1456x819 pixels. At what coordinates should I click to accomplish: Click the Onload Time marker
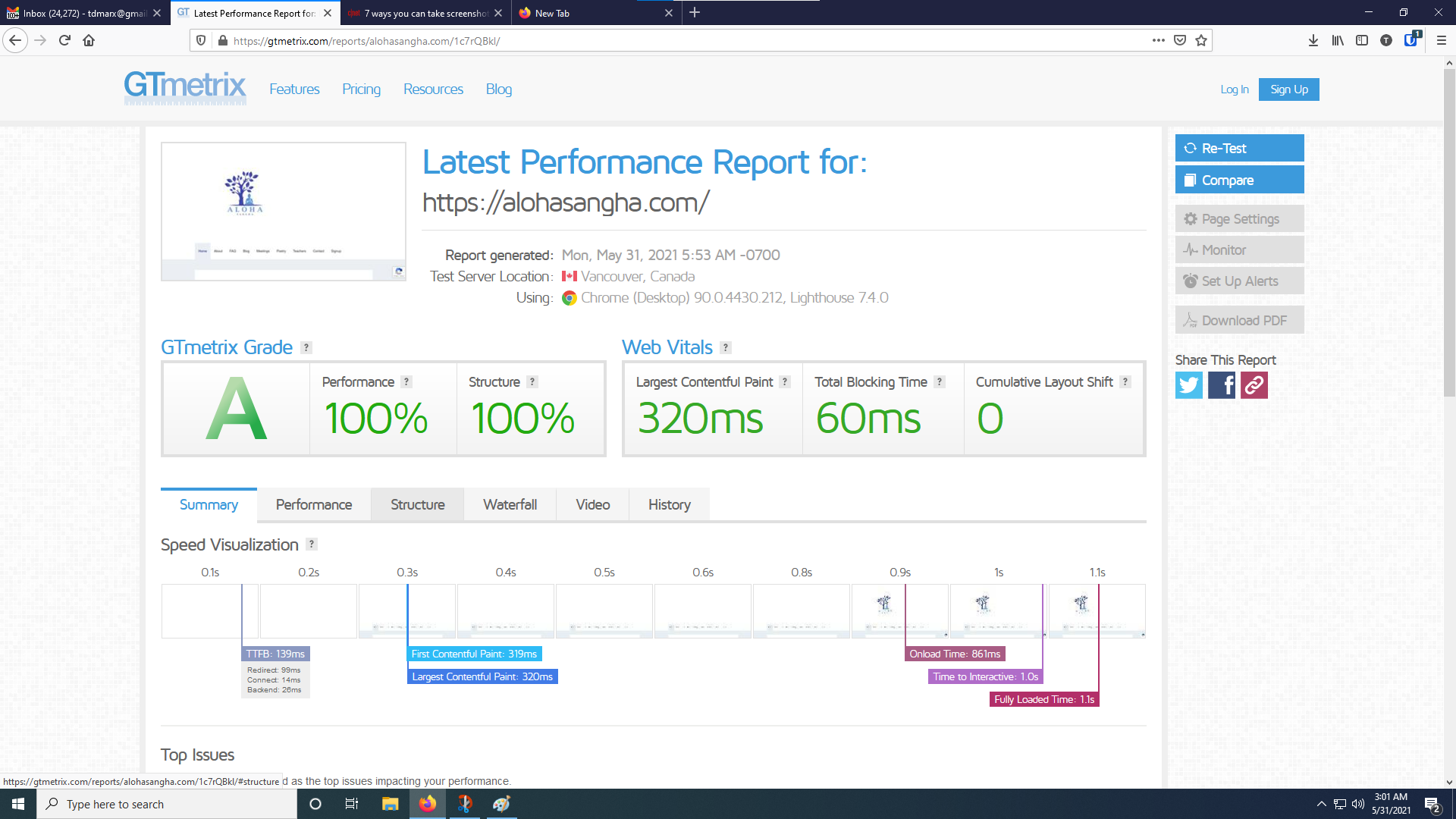[x=955, y=654]
